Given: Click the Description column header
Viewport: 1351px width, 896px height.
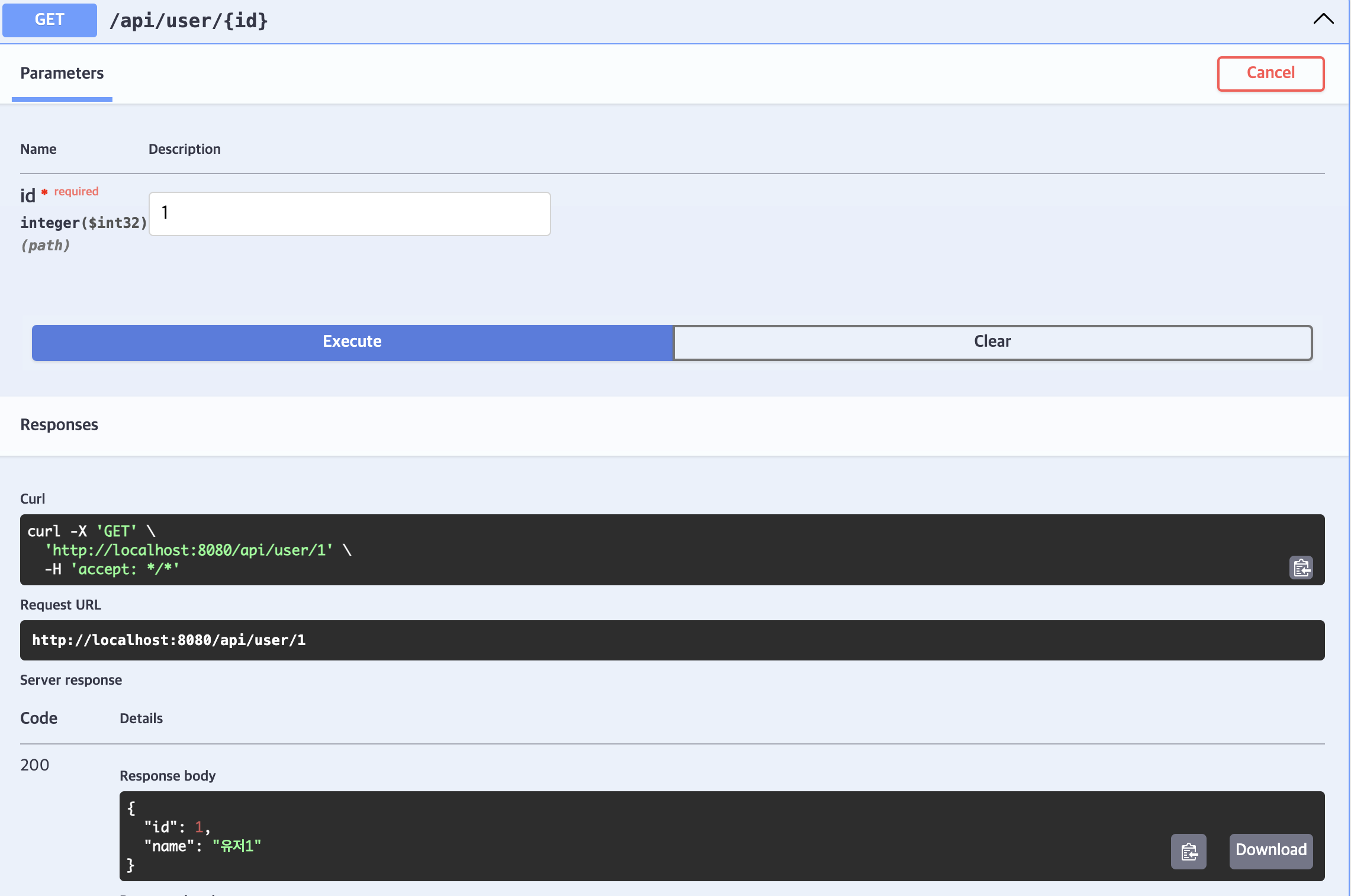Looking at the screenshot, I should pos(184,149).
